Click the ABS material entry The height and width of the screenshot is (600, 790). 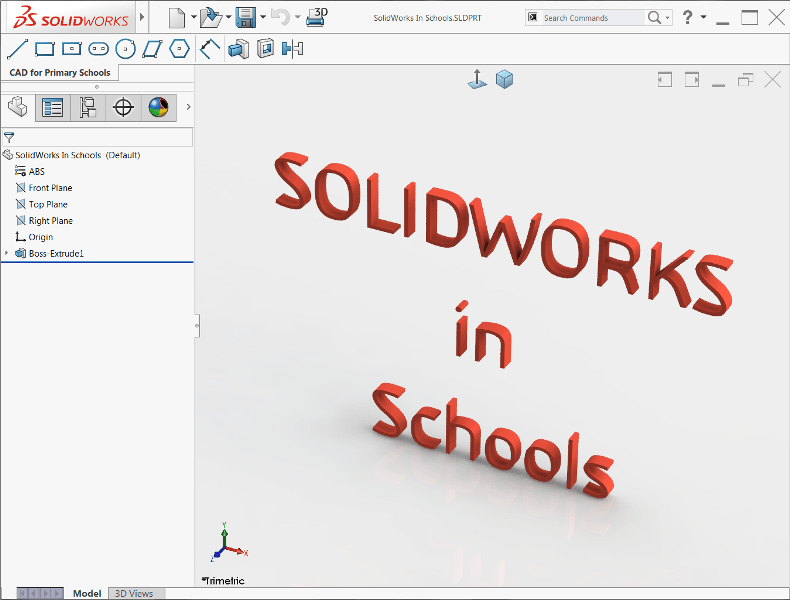(36, 172)
